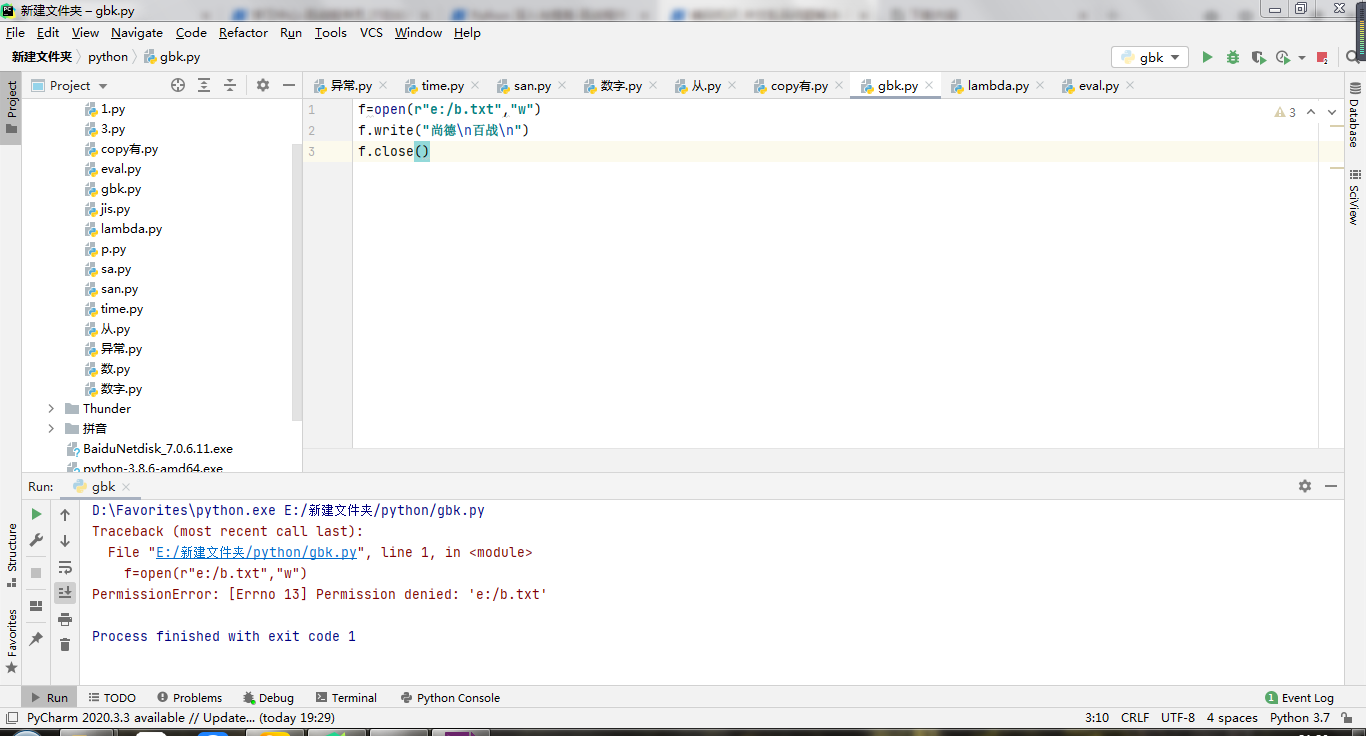Switch to the lambda.py editor tab
The height and width of the screenshot is (736, 1366).
(x=997, y=86)
